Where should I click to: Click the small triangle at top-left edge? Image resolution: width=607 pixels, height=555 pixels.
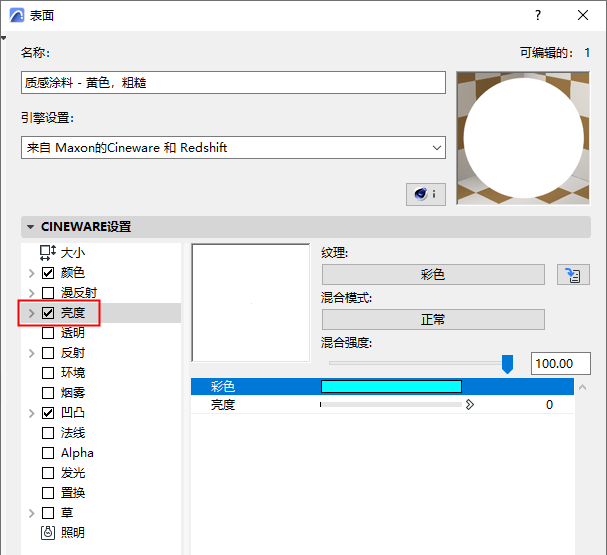3,38
